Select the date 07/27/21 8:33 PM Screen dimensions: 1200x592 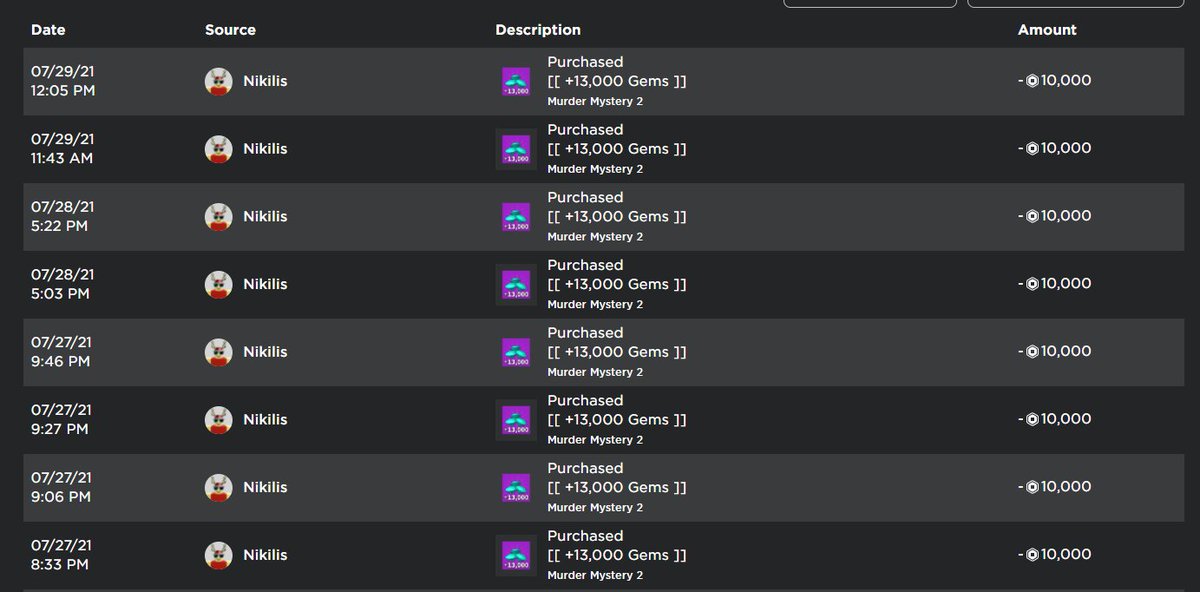point(63,555)
